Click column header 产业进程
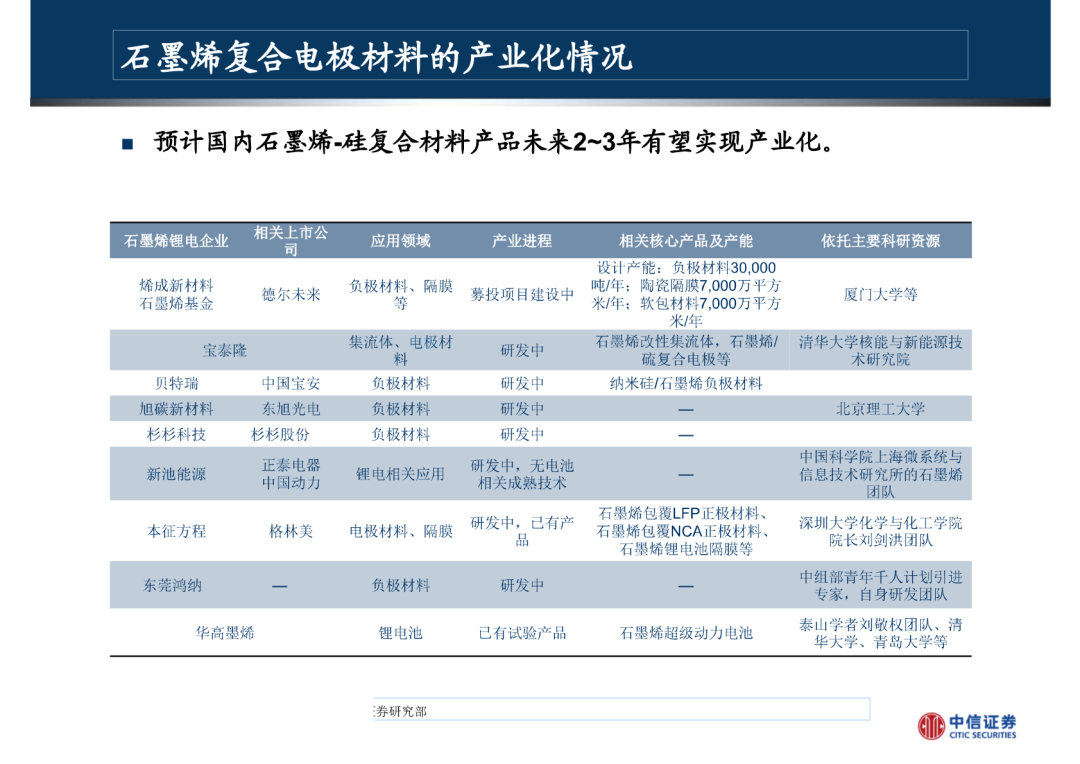 pyautogui.click(x=521, y=240)
